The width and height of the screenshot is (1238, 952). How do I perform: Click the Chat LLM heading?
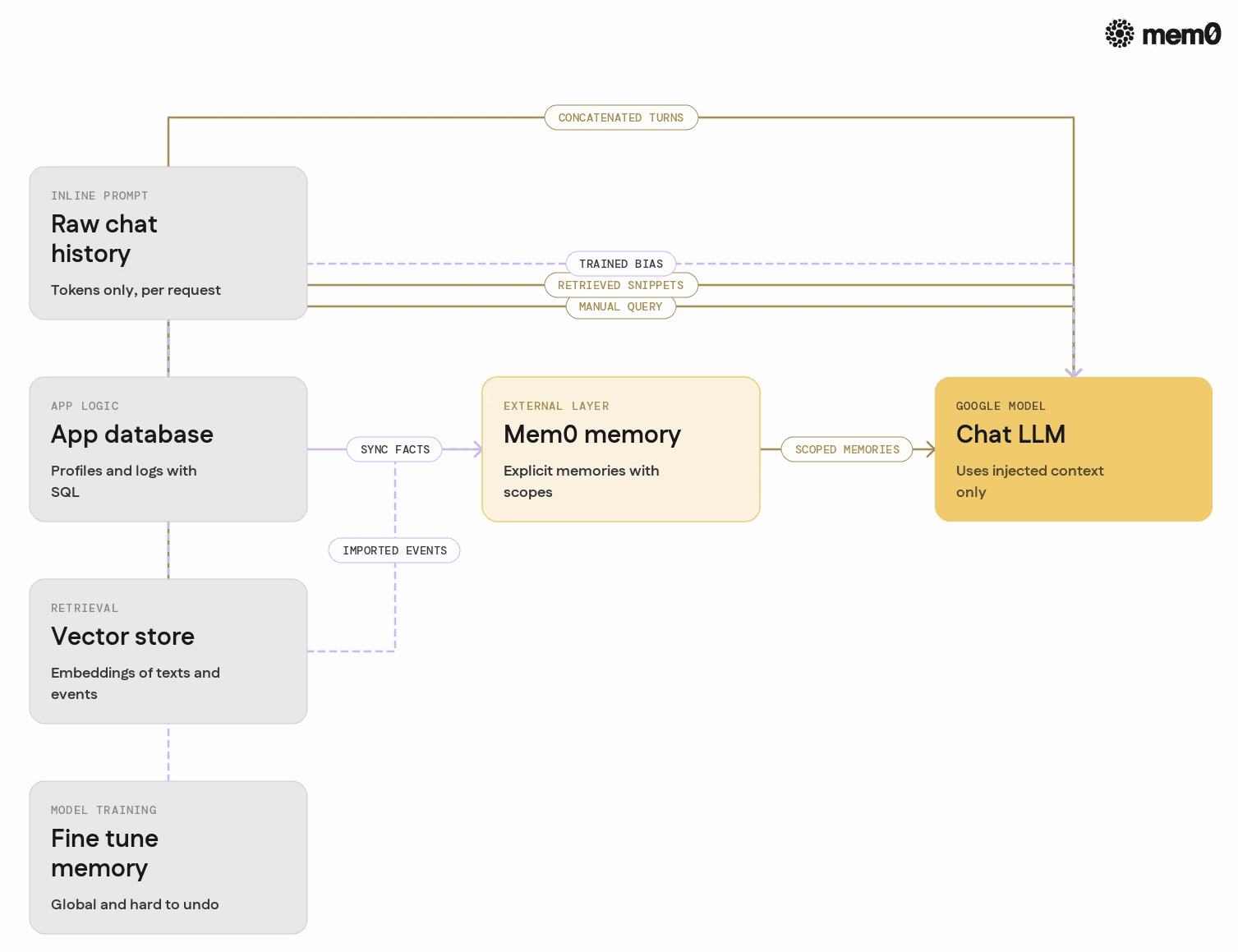(x=1010, y=435)
